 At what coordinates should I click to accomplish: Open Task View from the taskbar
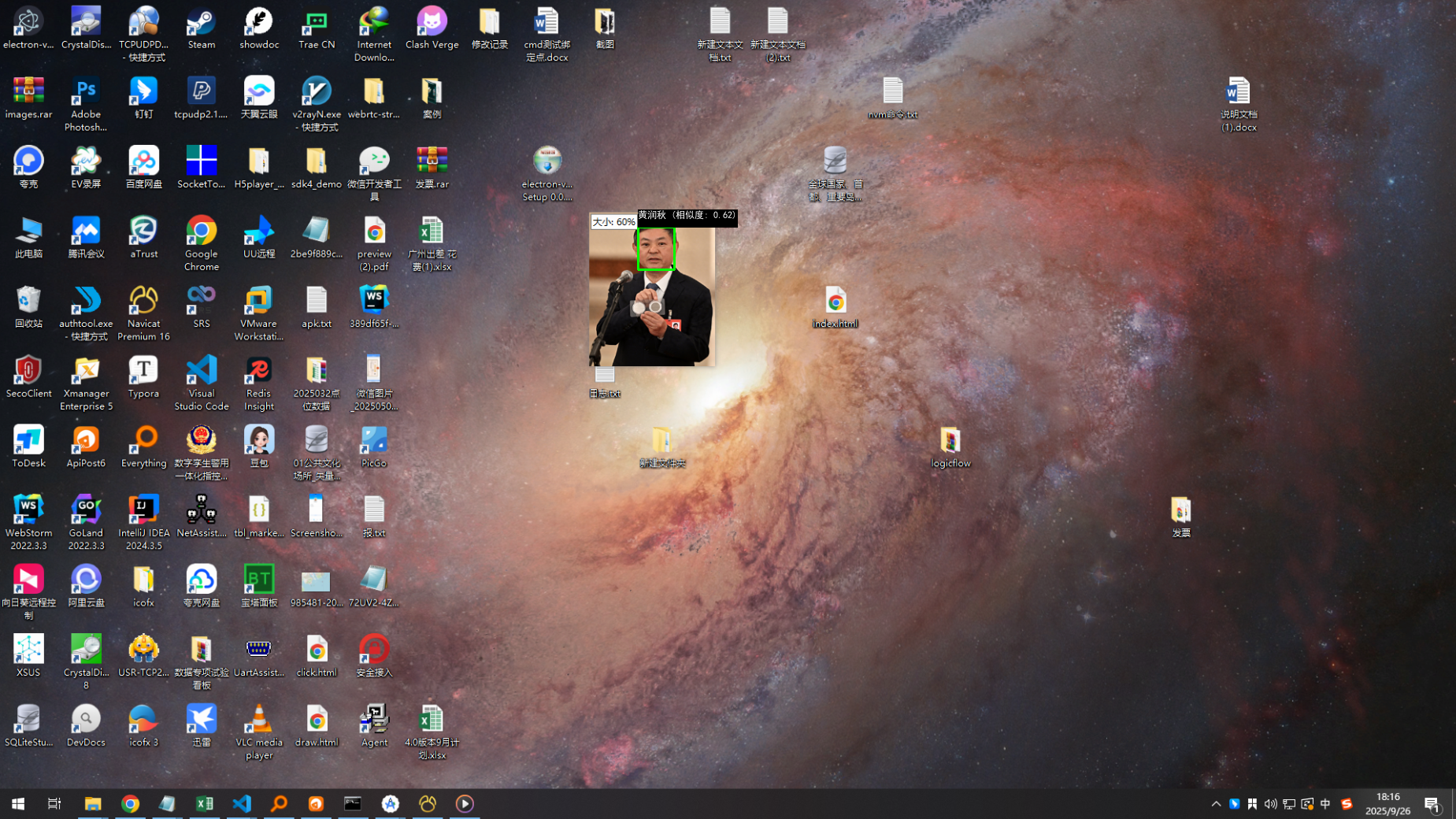54,803
